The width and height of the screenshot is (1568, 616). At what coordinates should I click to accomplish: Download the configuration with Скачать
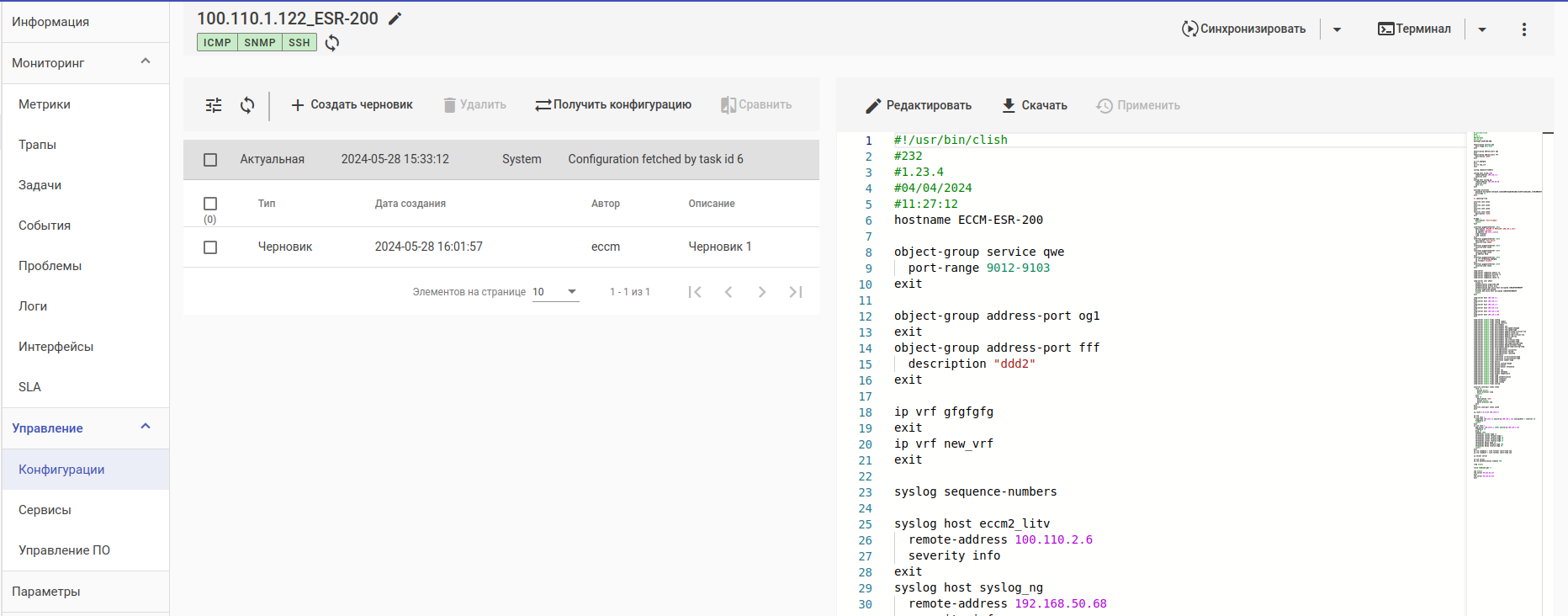[1034, 105]
